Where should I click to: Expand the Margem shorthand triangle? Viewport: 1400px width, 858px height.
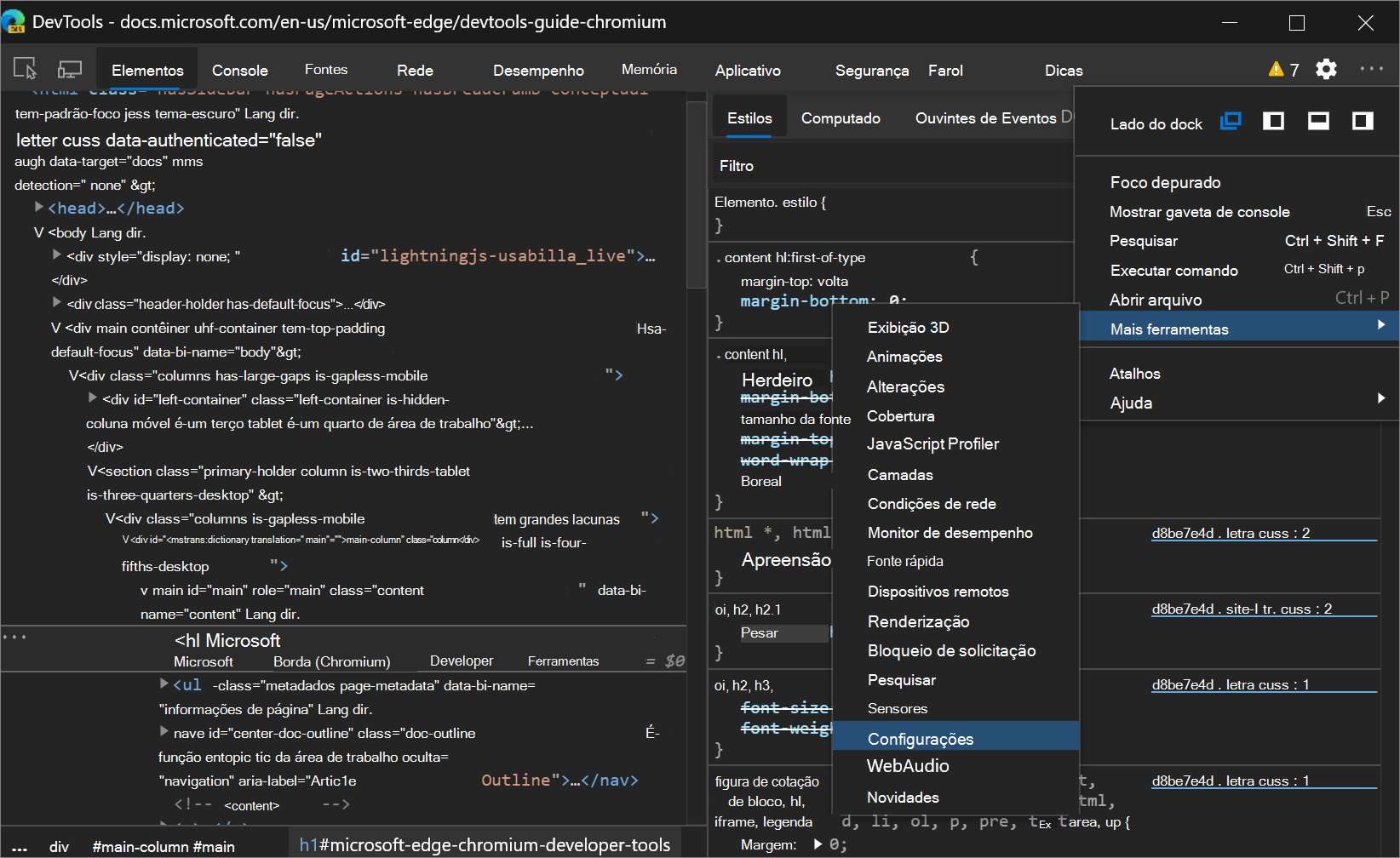[818, 844]
